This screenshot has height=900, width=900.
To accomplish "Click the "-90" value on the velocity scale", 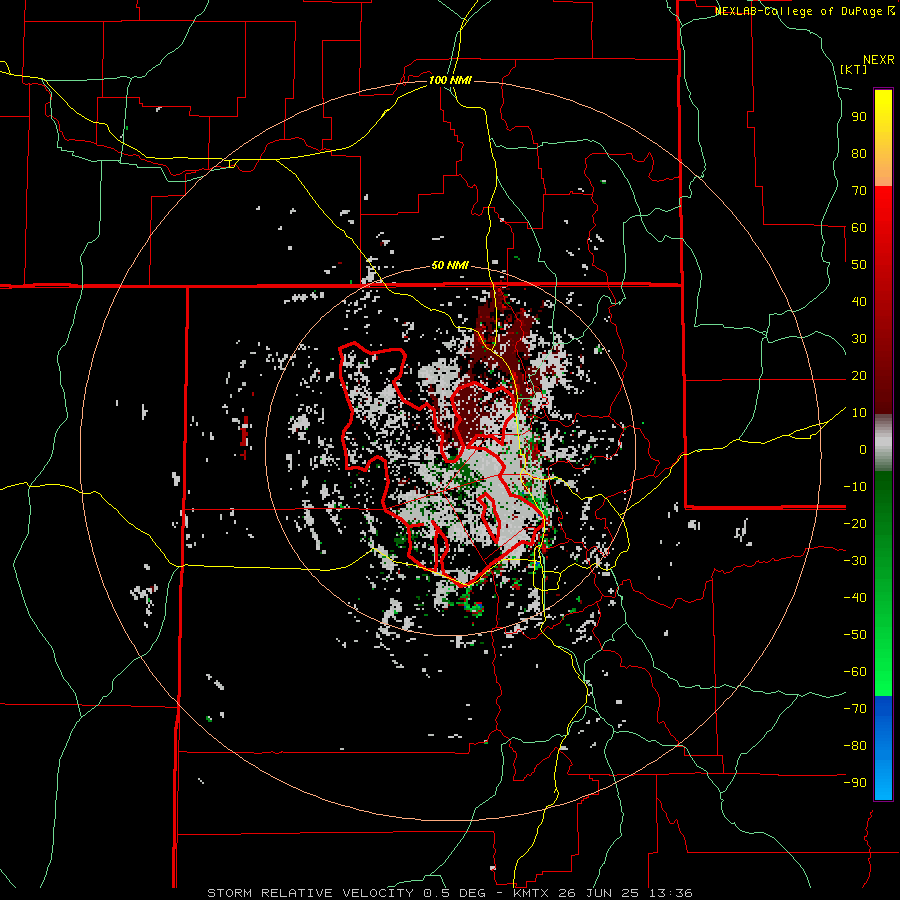I will pos(855,782).
